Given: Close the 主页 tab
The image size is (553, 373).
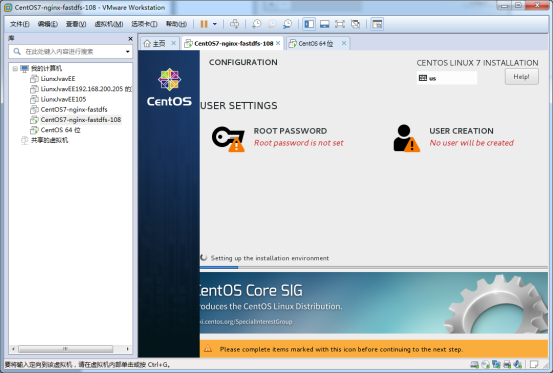Looking at the screenshot, I should tap(173, 43).
